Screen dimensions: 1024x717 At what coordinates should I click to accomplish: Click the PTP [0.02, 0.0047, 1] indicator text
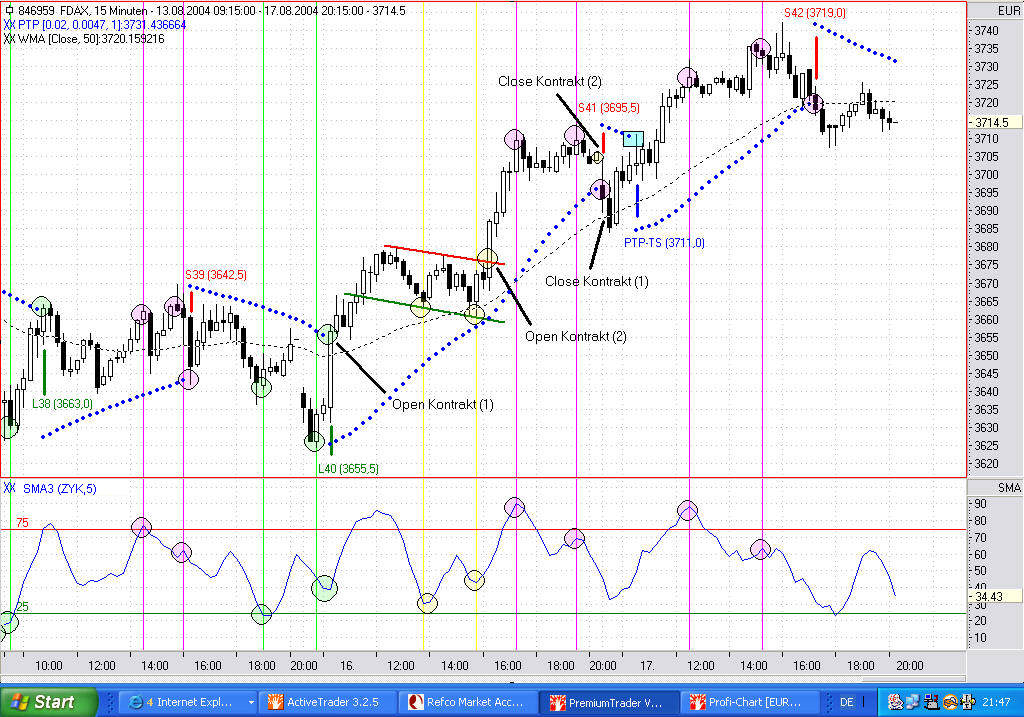click(x=102, y=25)
